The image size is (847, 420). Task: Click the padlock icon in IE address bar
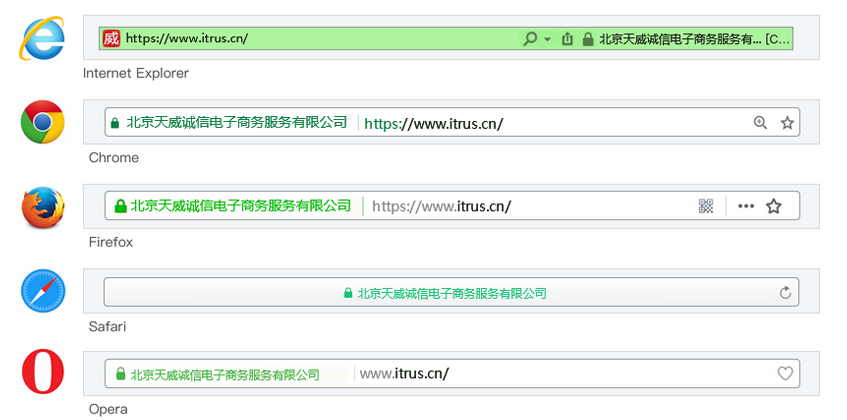[x=588, y=39]
